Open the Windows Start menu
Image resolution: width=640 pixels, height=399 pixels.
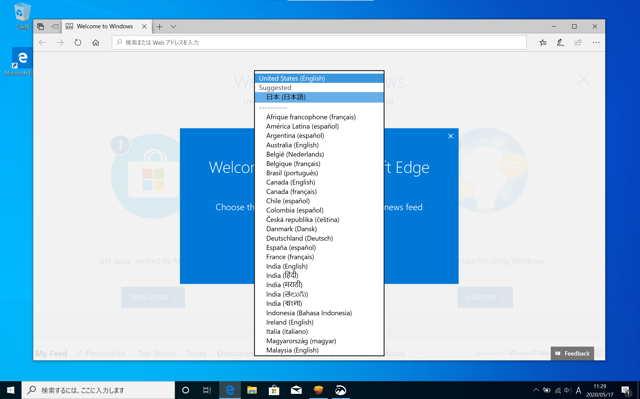pos(11,390)
